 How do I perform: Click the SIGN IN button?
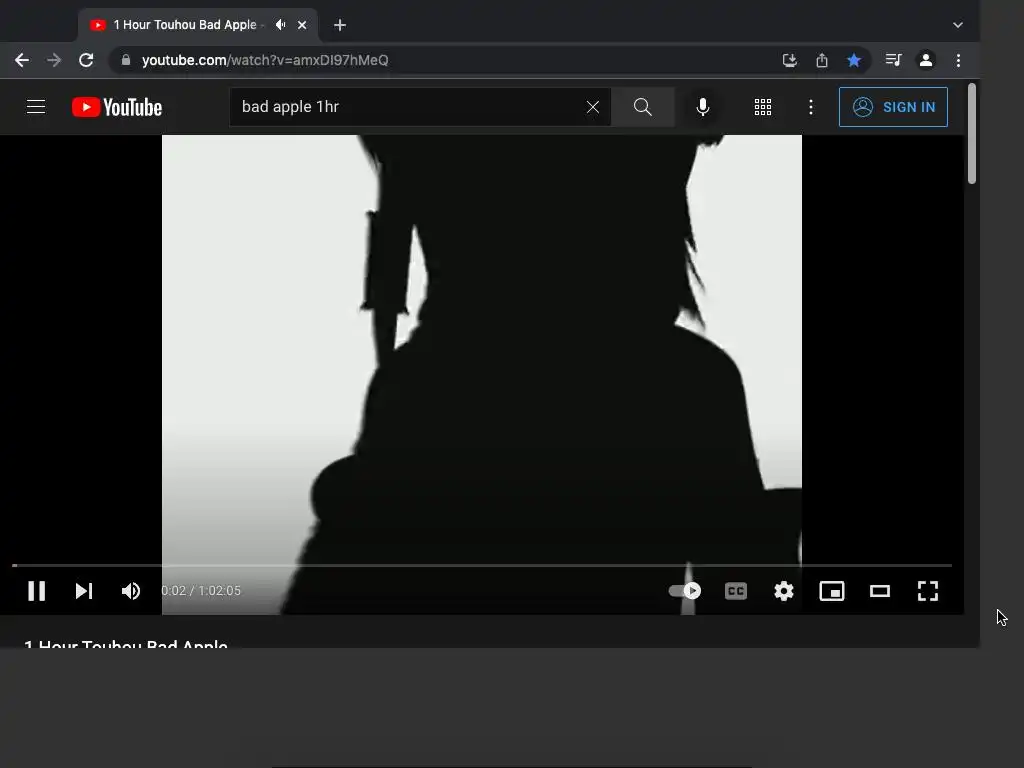coord(893,107)
